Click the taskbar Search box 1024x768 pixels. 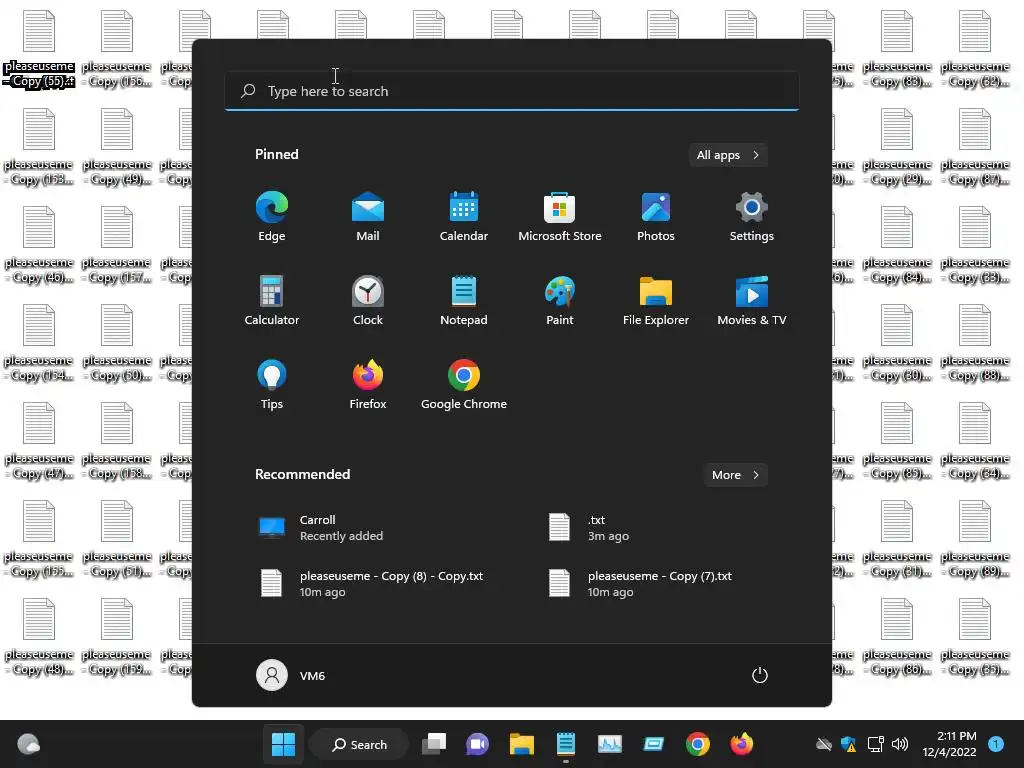(359, 744)
